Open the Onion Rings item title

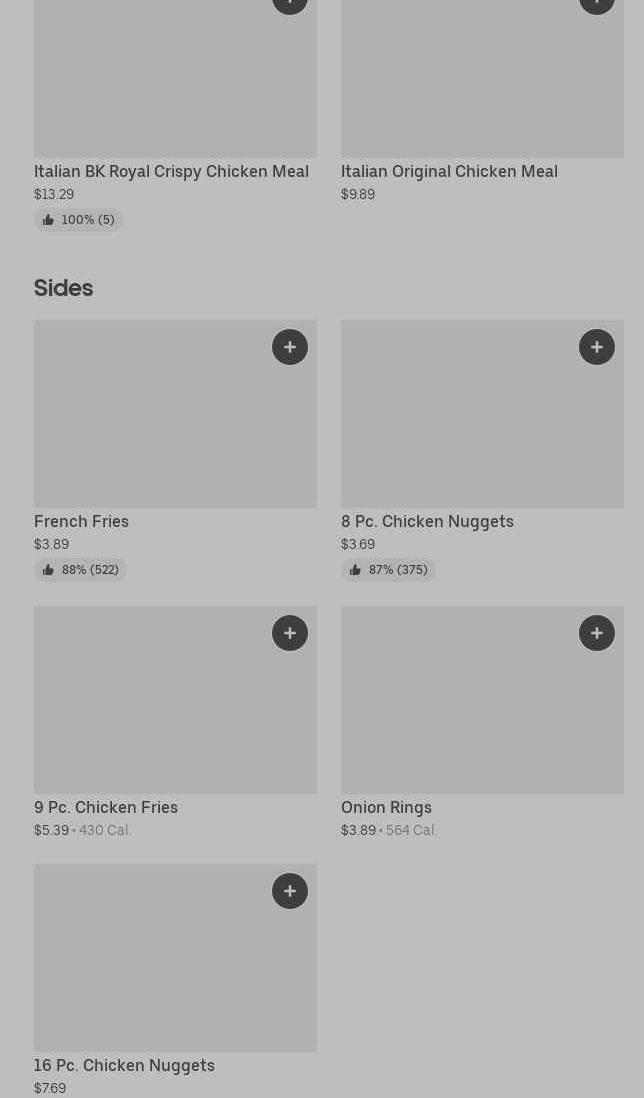tap(386, 808)
